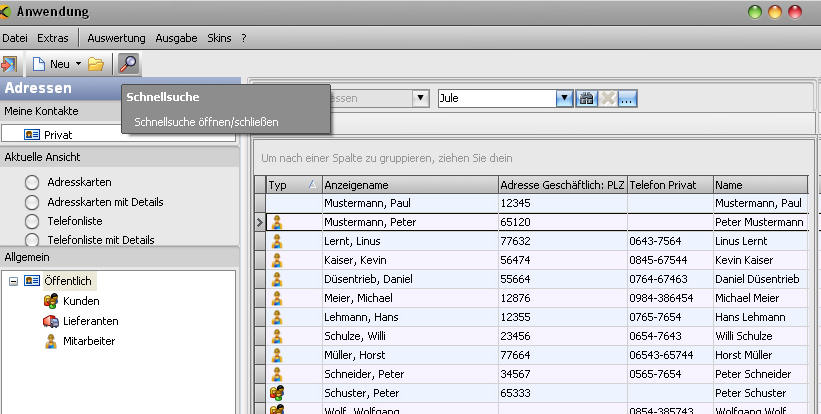Click type icon of Müller, Horst row
Screen dimensions: 821x414
point(276,355)
